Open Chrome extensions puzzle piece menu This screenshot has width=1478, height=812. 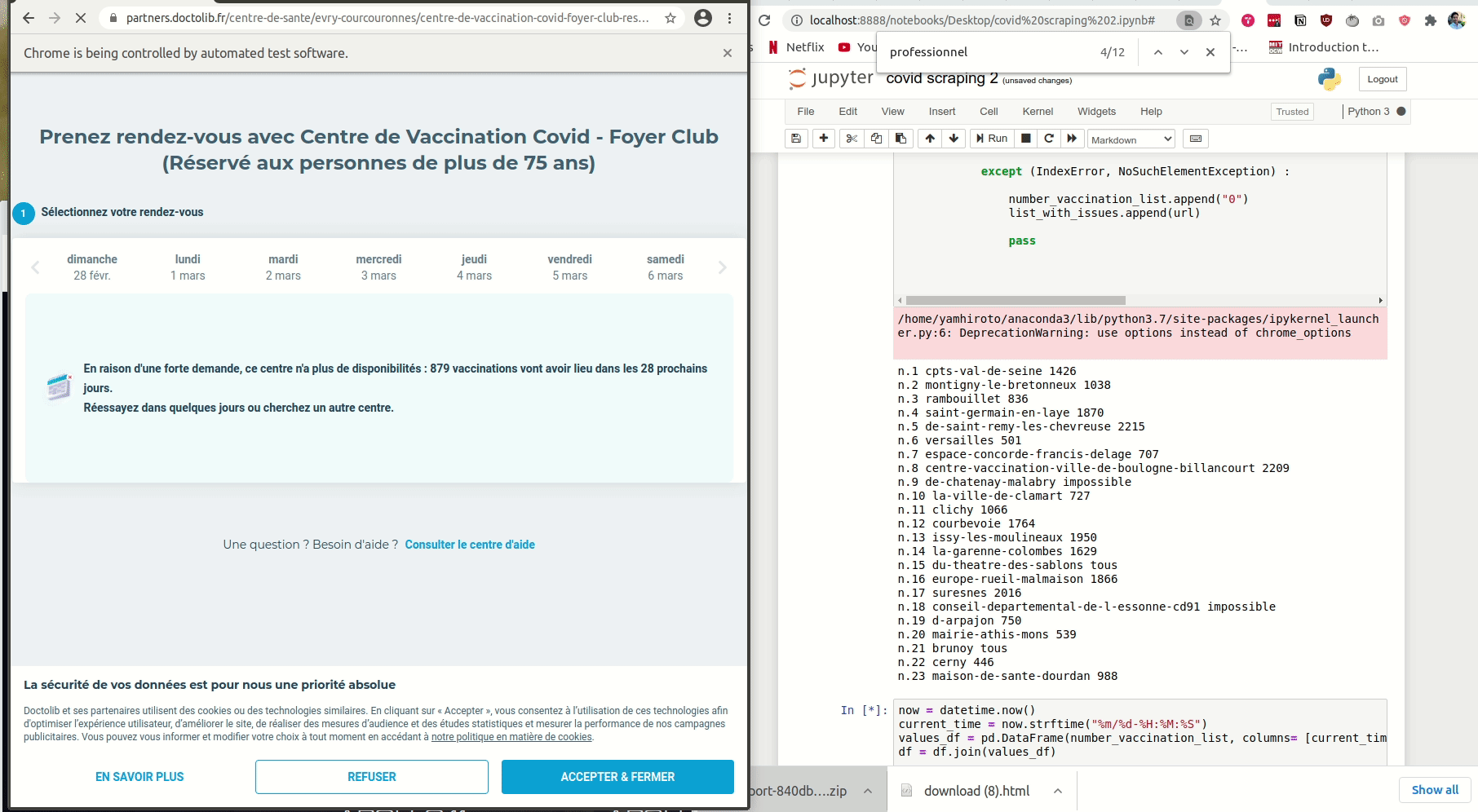[1430, 20]
